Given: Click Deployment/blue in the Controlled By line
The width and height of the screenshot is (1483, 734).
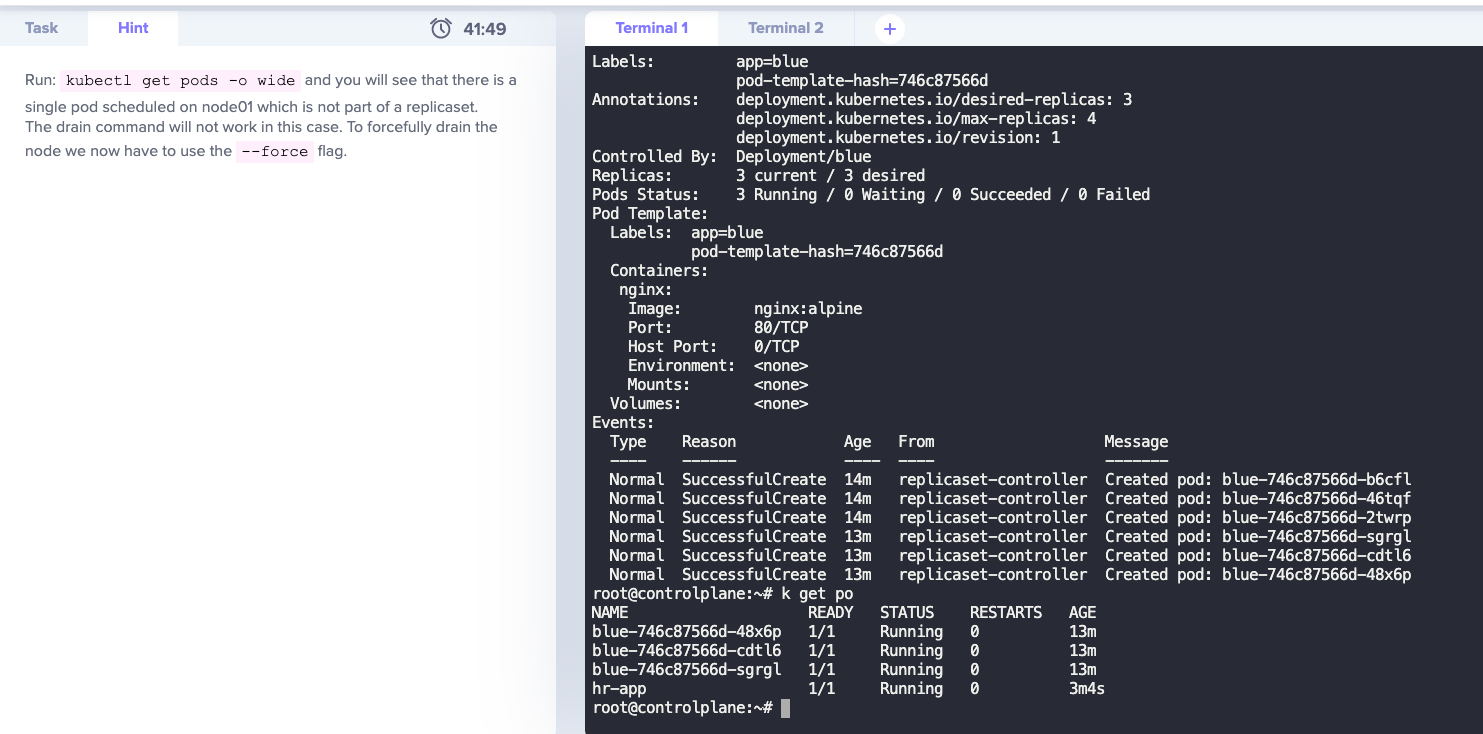Looking at the screenshot, I should tap(803, 157).
